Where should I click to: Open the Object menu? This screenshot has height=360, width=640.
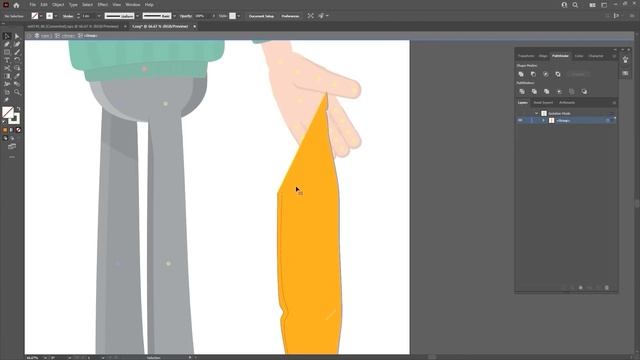click(x=58, y=5)
